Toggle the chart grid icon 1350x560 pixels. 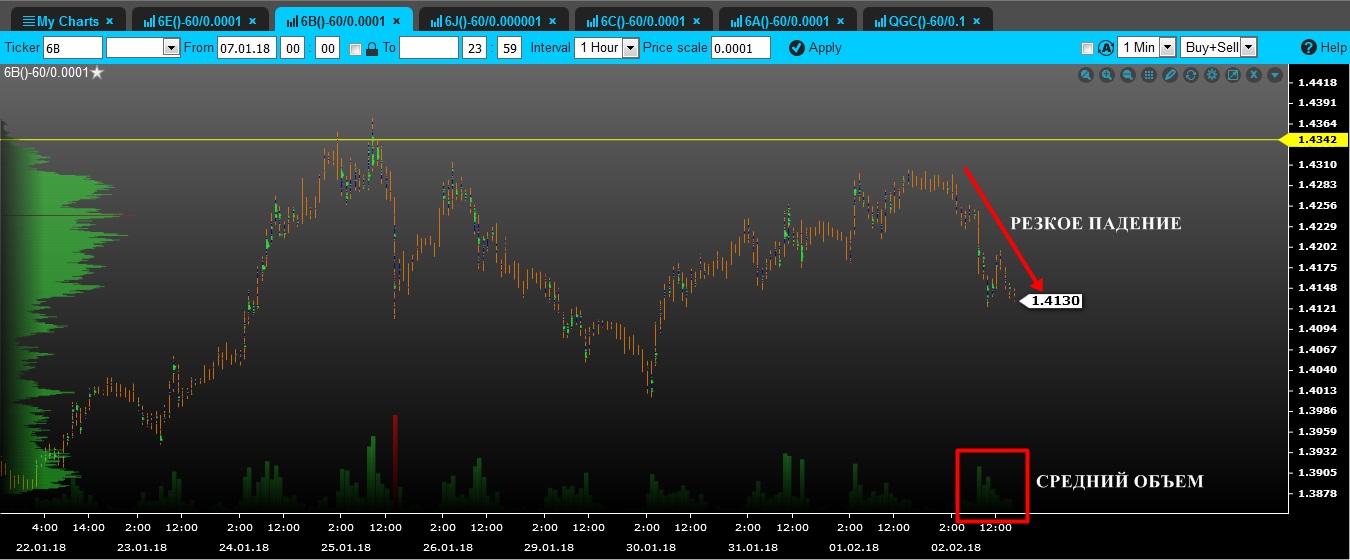1149,75
